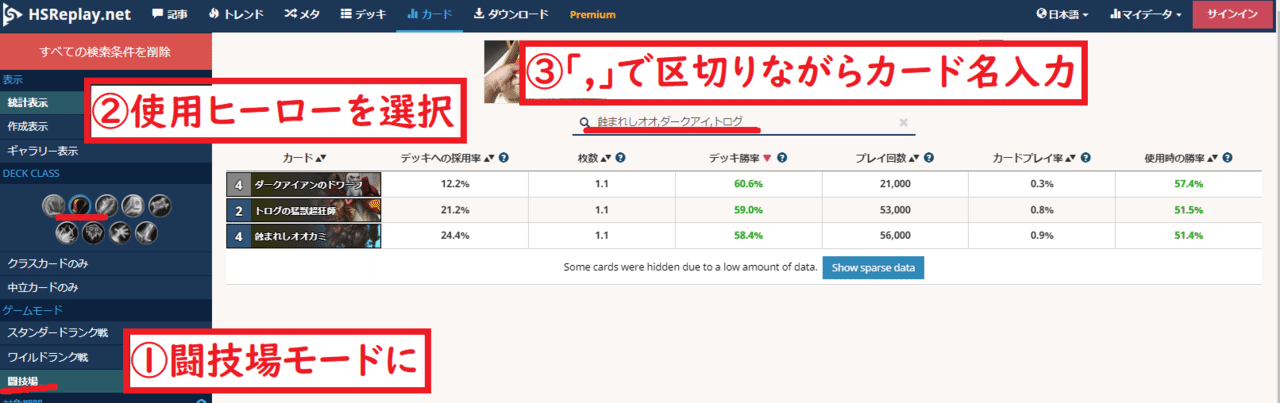1280x403 pixels.
Task: Select ギャラリー表示 view option
Action: (106, 151)
